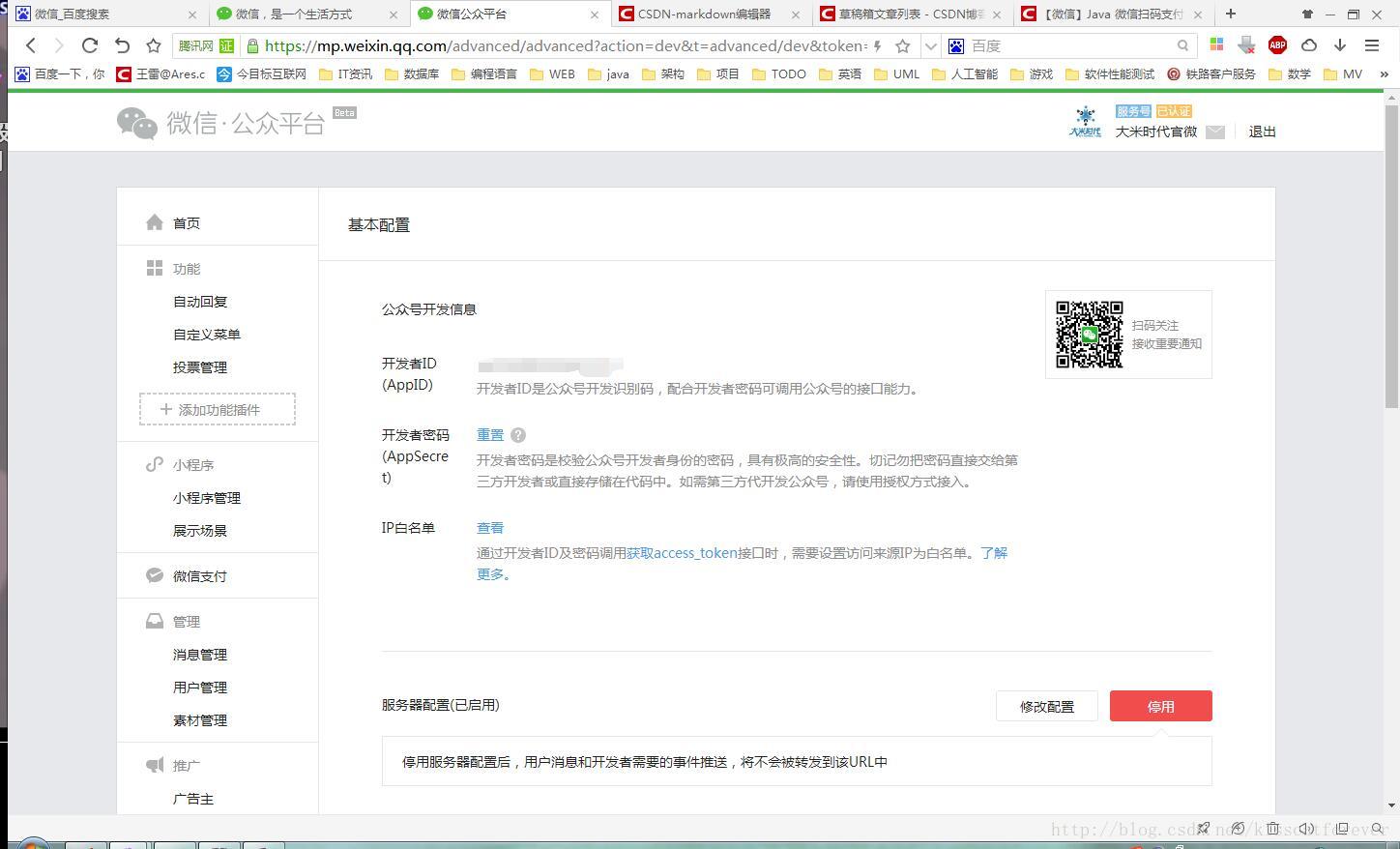The image size is (1400, 849).
Task: Open TODO bookmark folder
Action: 779,73
